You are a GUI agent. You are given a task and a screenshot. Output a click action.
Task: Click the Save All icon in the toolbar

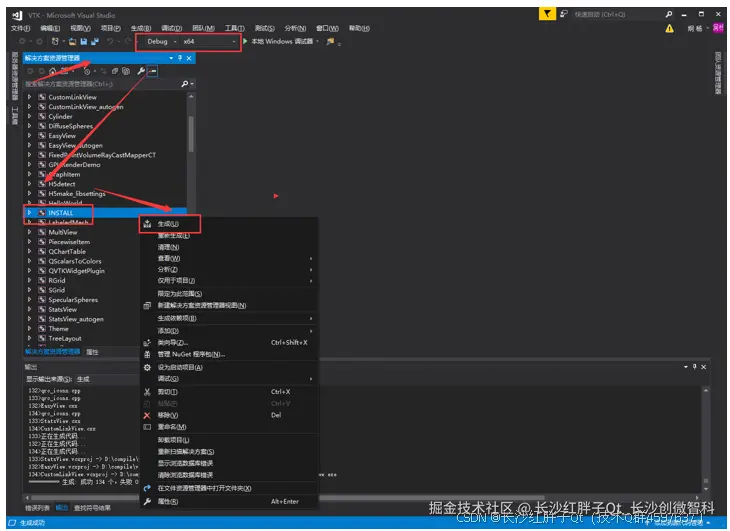pyautogui.click(x=95, y=41)
